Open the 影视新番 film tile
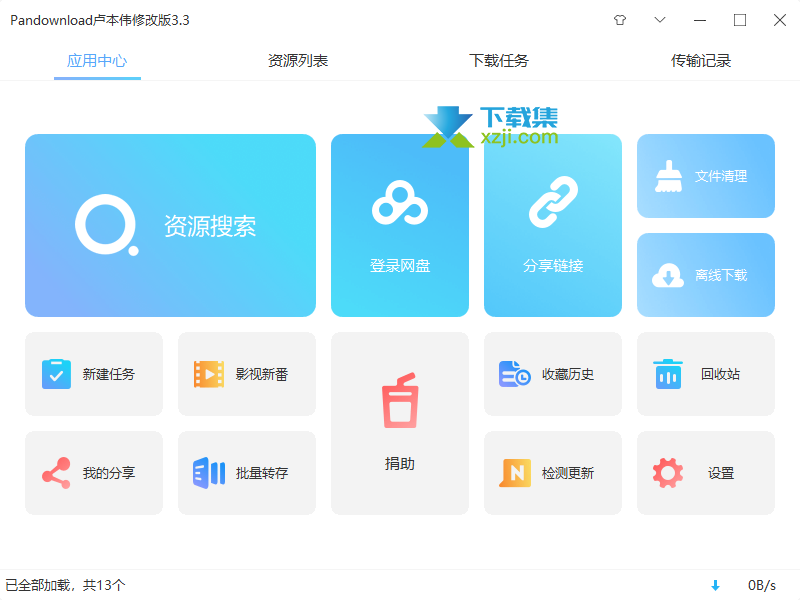 coord(247,374)
